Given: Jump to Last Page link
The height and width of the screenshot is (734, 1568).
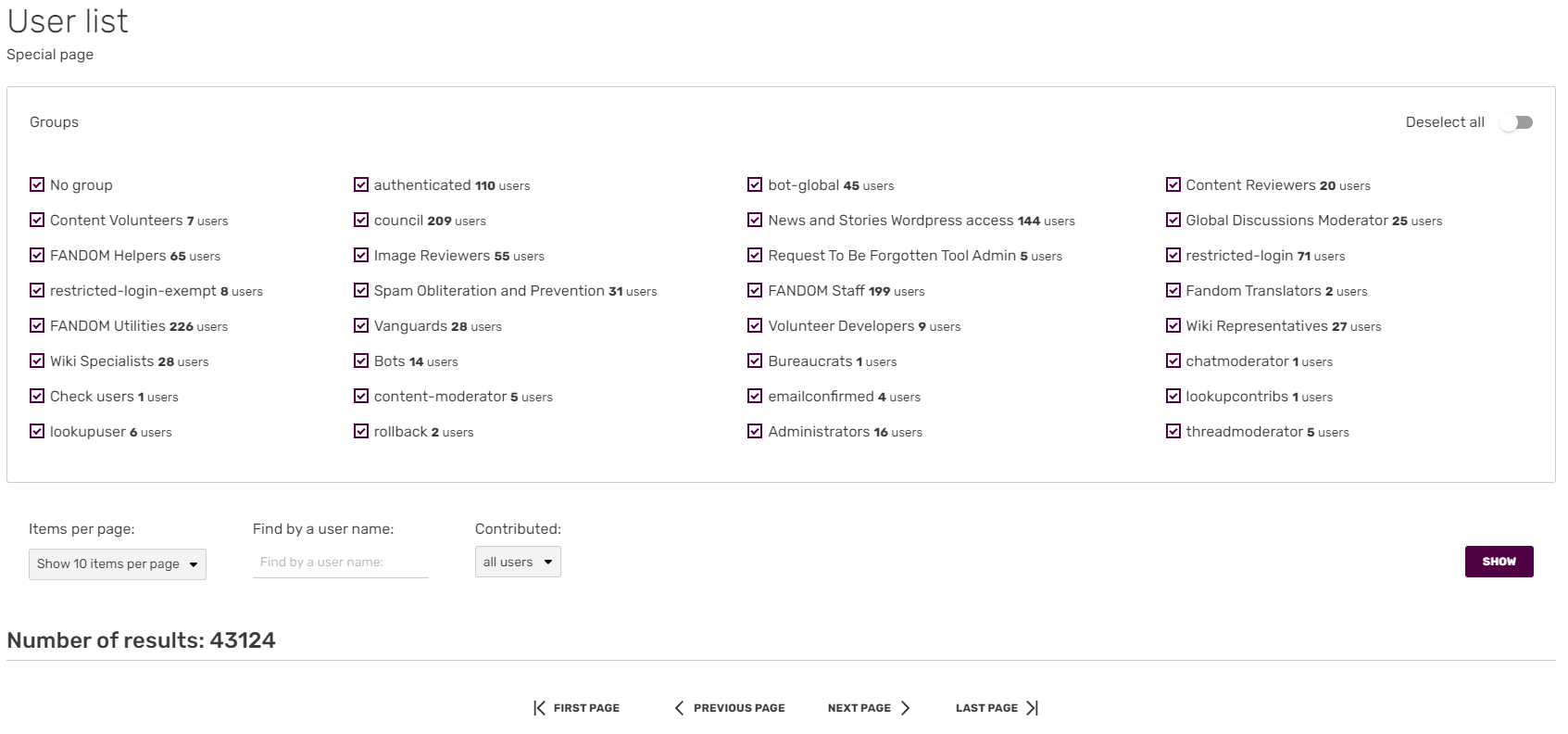Looking at the screenshot, I should click(x=986, y=708).
